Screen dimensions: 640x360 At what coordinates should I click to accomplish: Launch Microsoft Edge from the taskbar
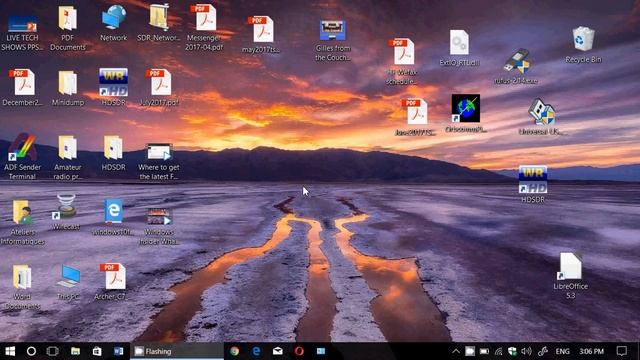256,351
